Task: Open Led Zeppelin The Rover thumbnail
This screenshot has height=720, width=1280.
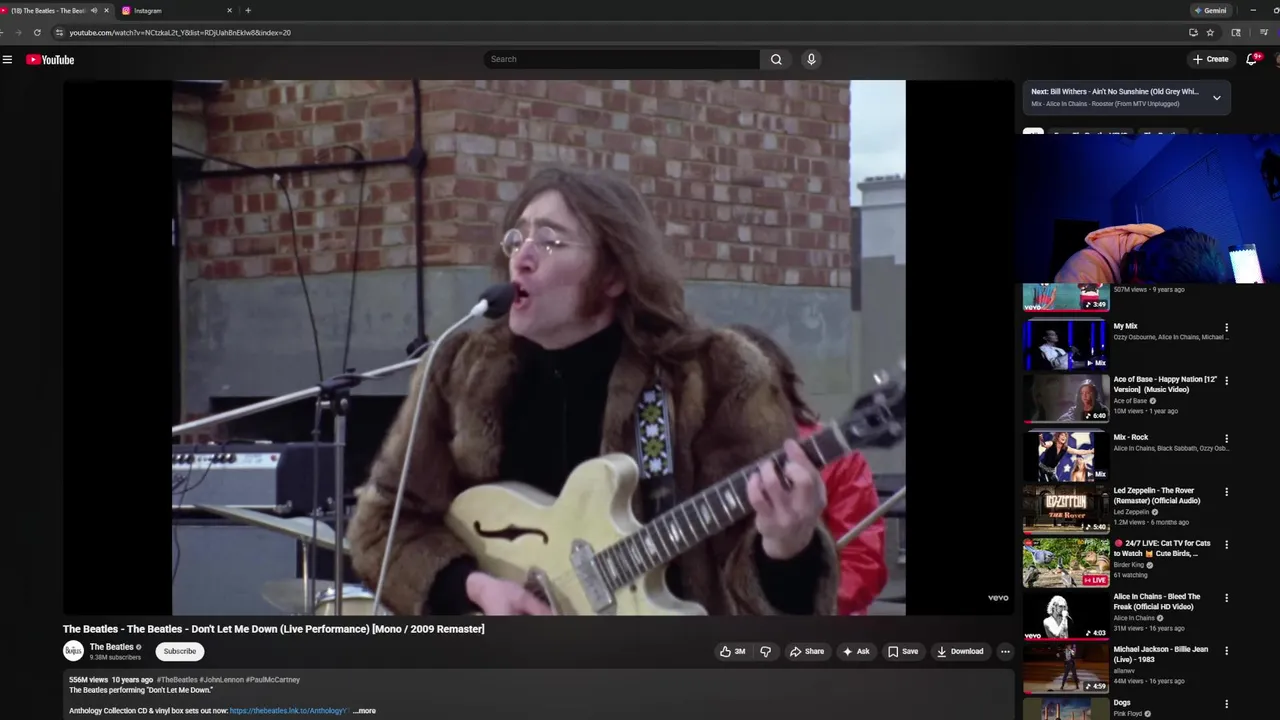Action: [x=1066, y=509]
